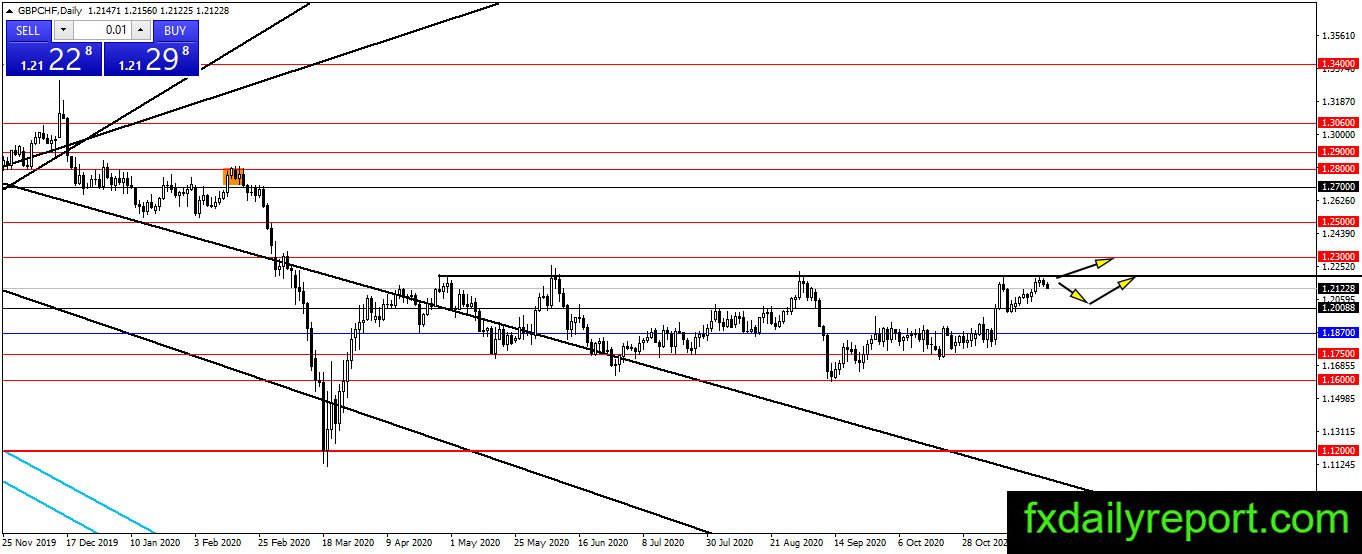Click the BUY button

pyautogui.click(x=176, y=30)
